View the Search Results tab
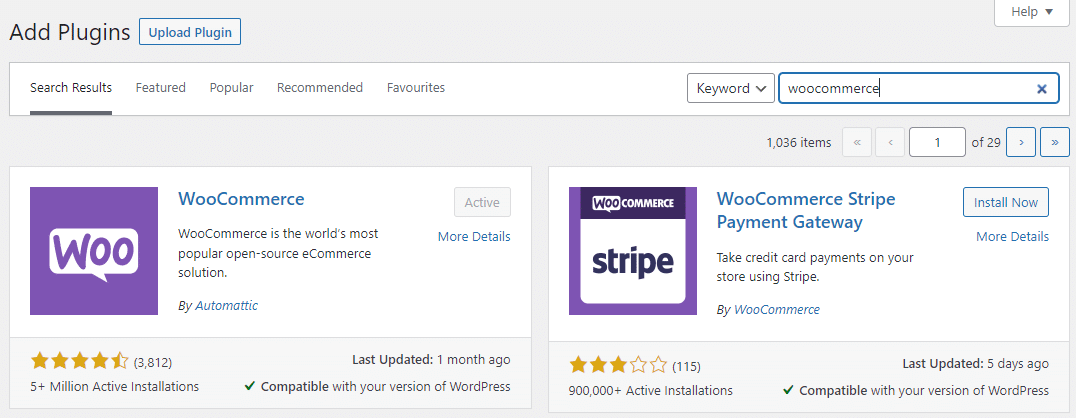 click(71, 88)
